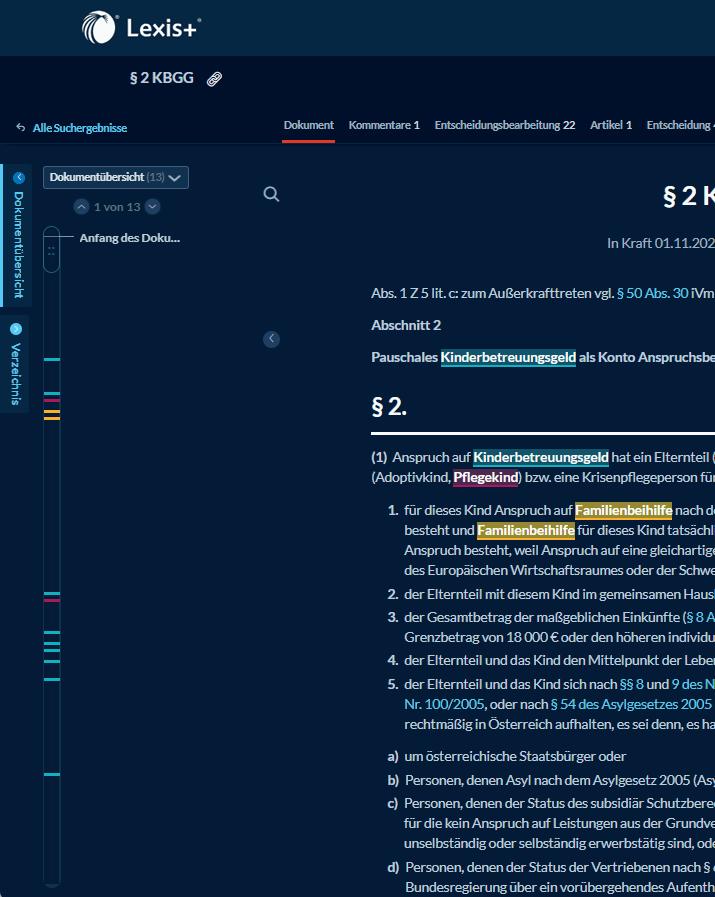
Task: Switch to Entscheidungsbearbeitung 22 tab
Action: tap(505, 125)
